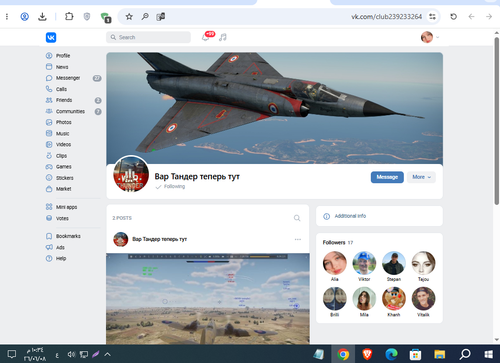The height and width of the screenshot is (363, 500).
Task: Click the browser address bar URL
Action: (386, 17)
